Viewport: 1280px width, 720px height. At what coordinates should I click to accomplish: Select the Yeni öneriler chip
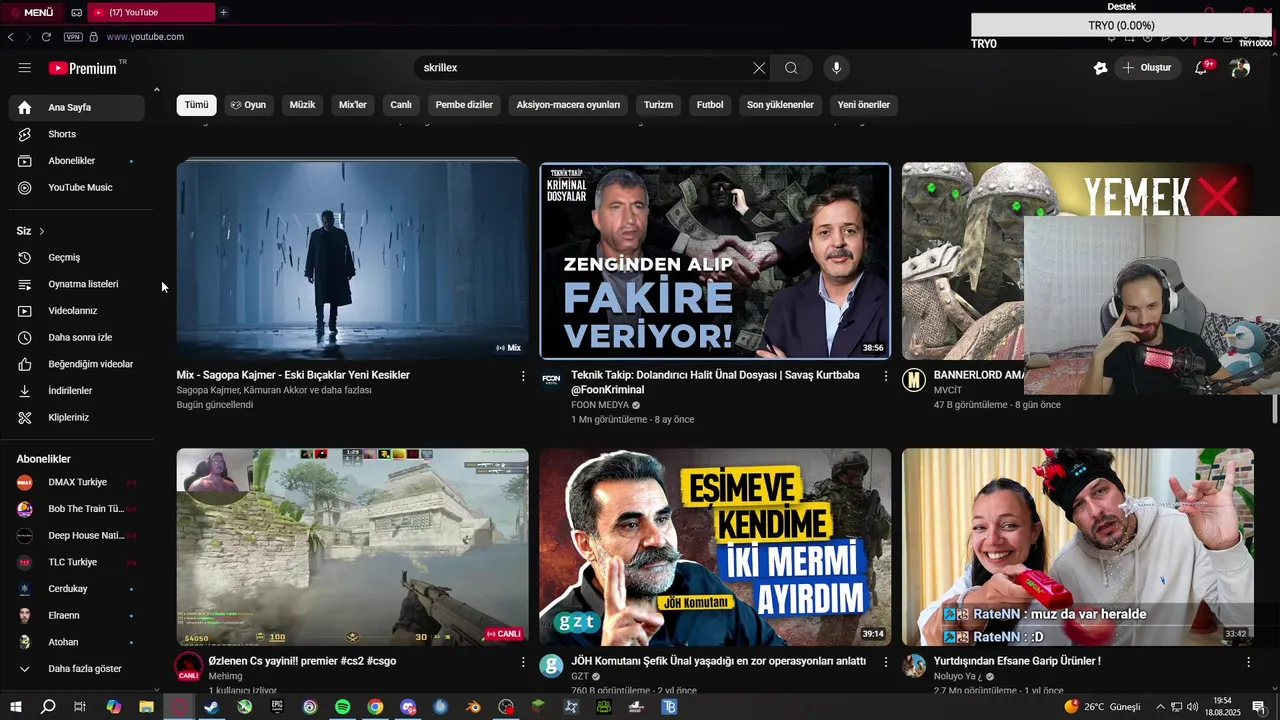(x=864, y=105)
